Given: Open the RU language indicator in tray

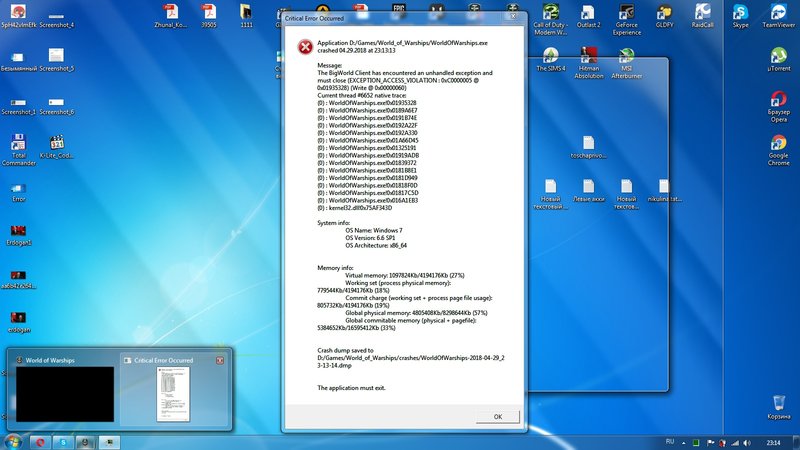Looking at the screenshot, I should (670, 442).
